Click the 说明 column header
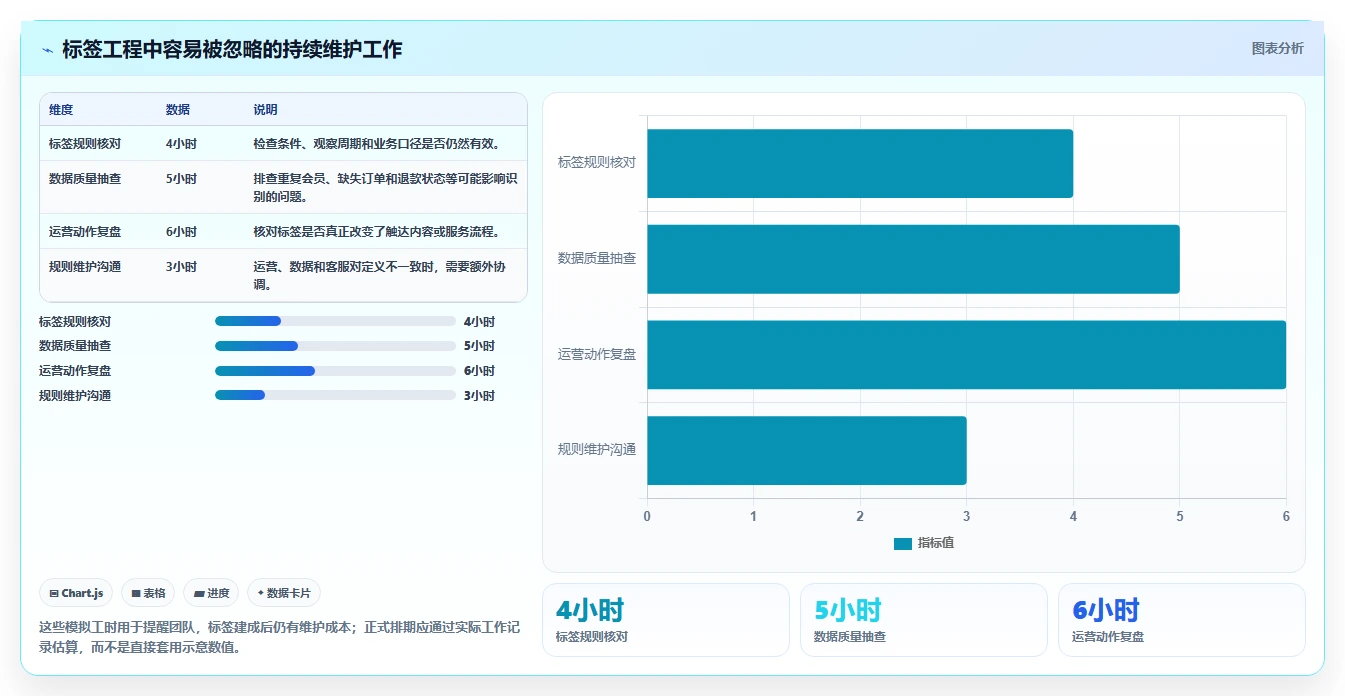Screen dimensions: 1345x696 click(265, 109)
